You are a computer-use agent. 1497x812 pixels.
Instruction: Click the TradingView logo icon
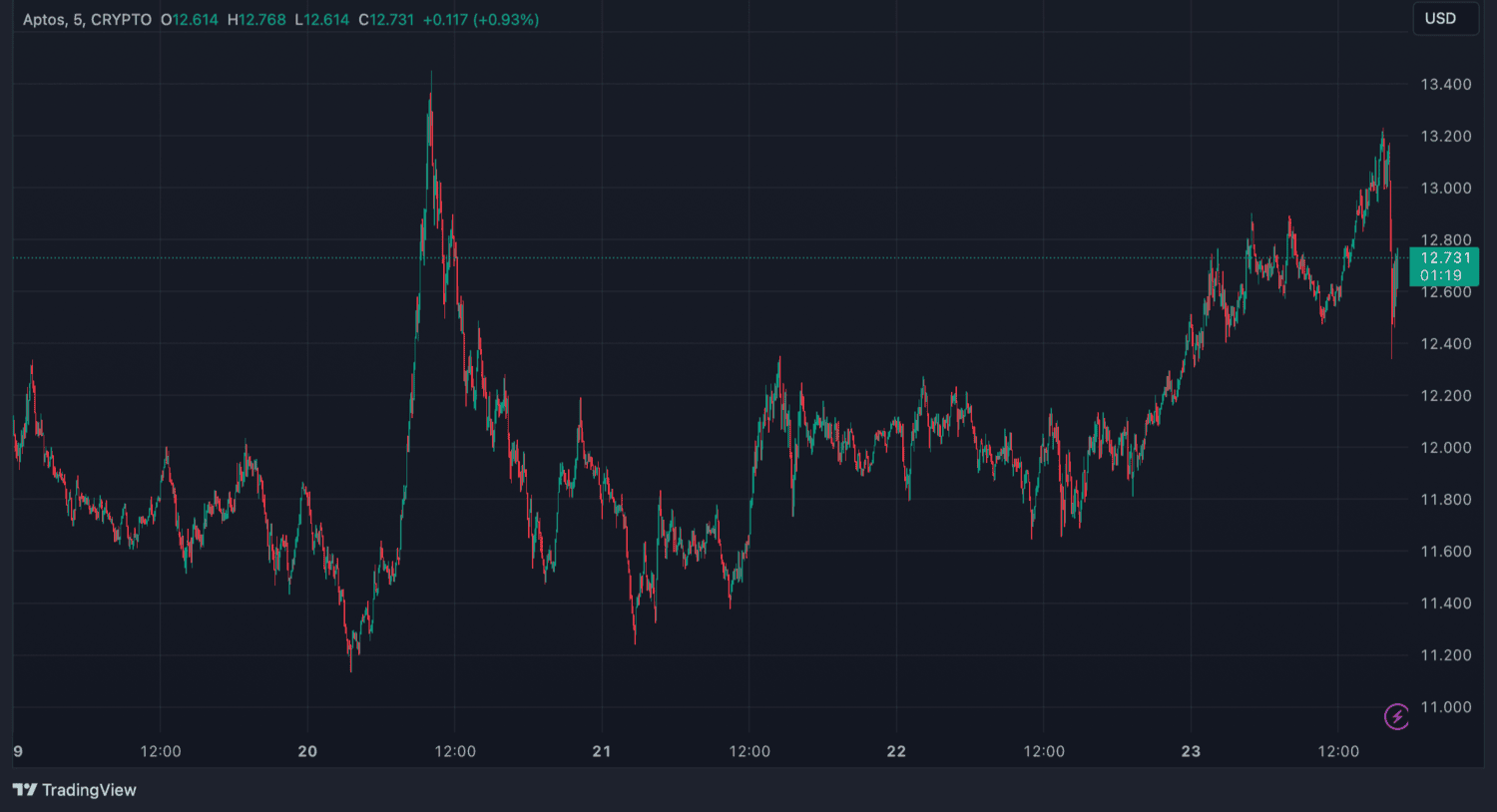pos(25,790)
